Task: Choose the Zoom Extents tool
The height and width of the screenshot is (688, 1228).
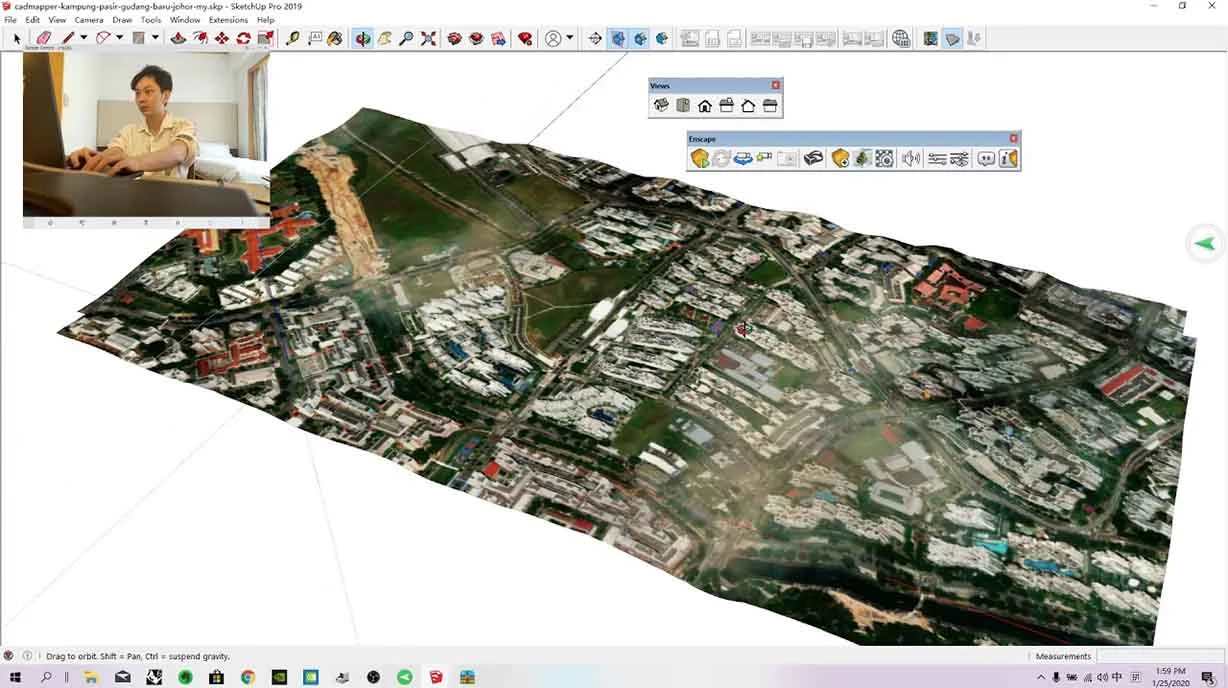Action: pyautogui.click(x=428, y=38)
